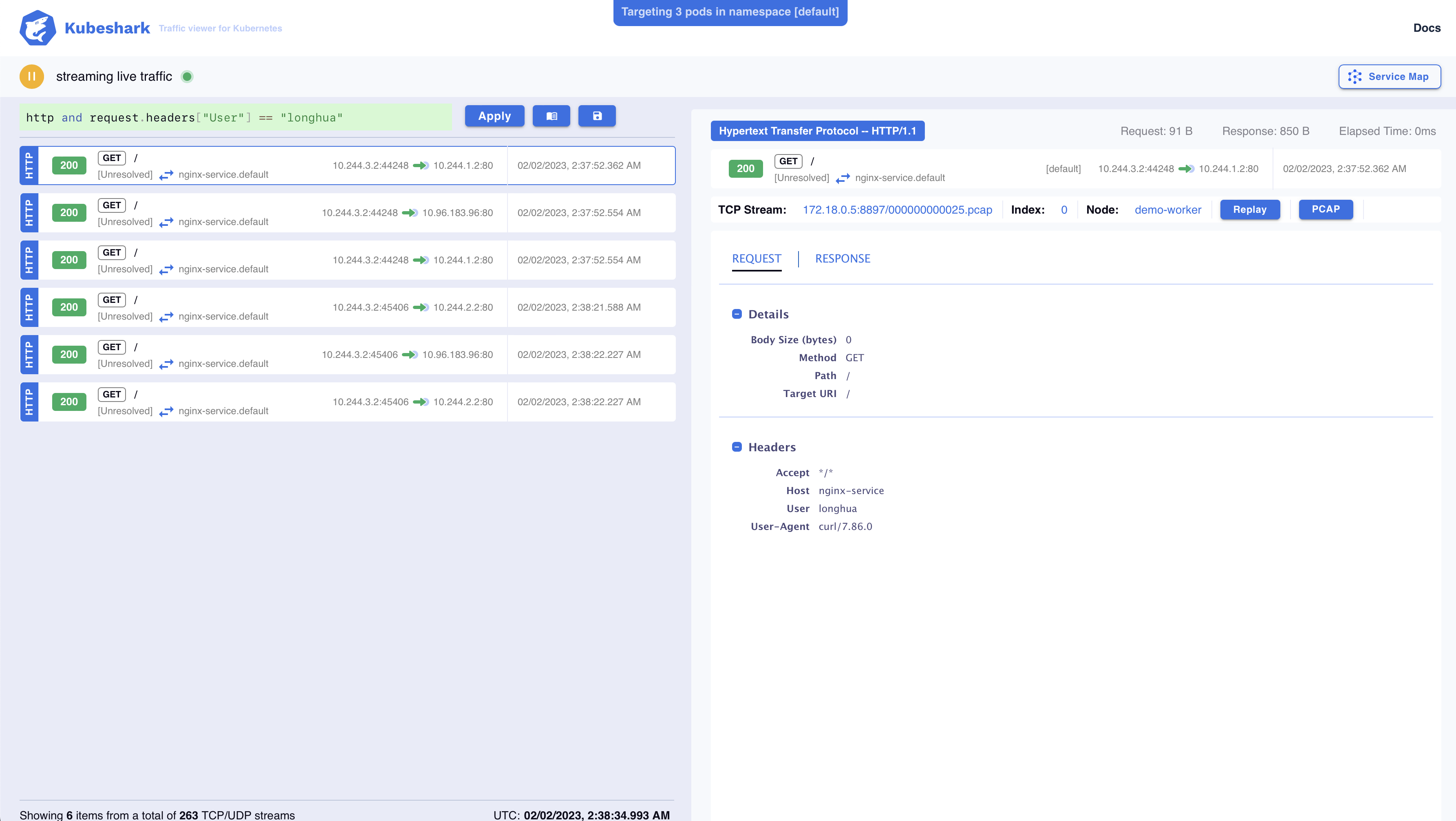Click the HTTP protocol tag of the 2:38:21.588 entry
Screen dimensions: 1456x821
[x=29, y=307]
